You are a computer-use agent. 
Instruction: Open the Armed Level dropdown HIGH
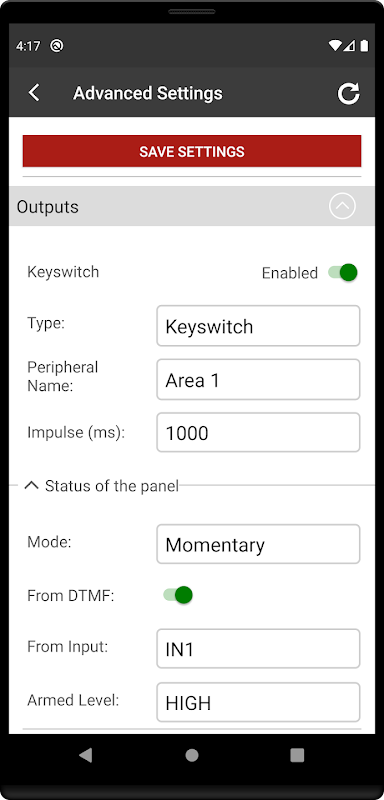[258, 703]
